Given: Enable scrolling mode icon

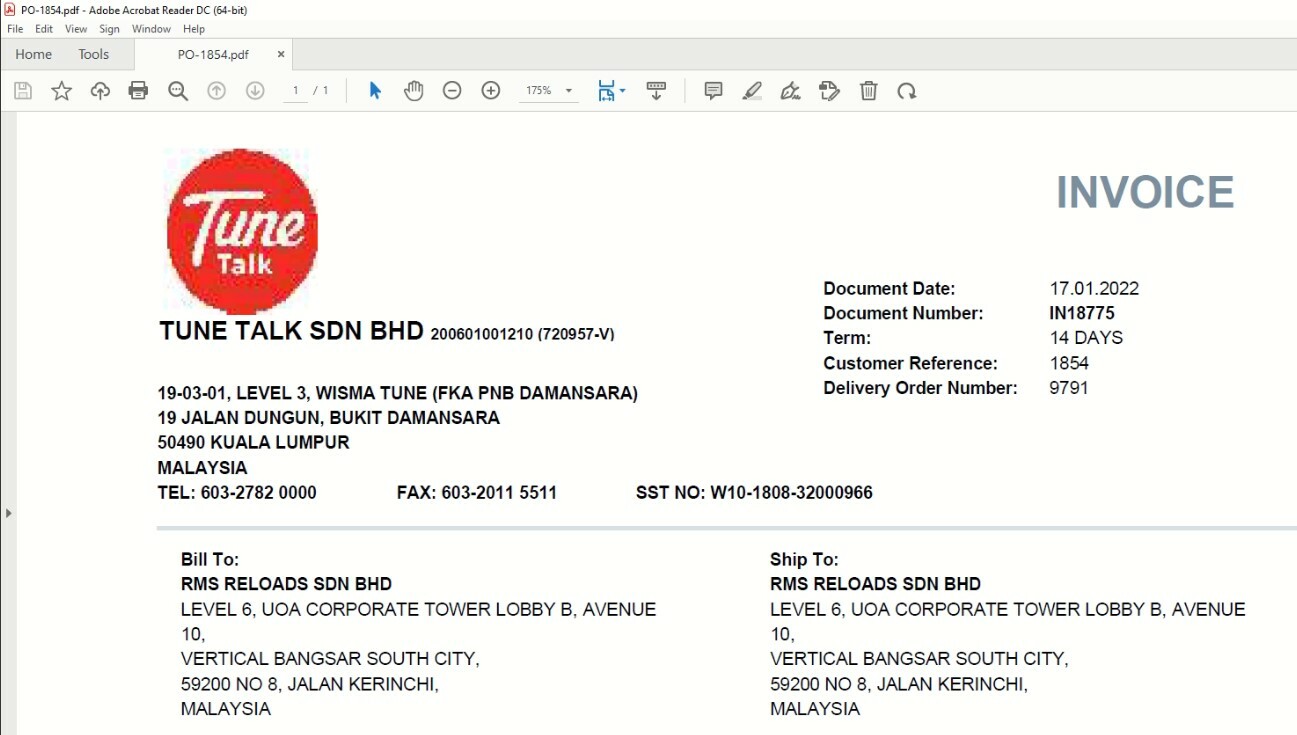Looking at the screenshot, I should pos(656,91).
